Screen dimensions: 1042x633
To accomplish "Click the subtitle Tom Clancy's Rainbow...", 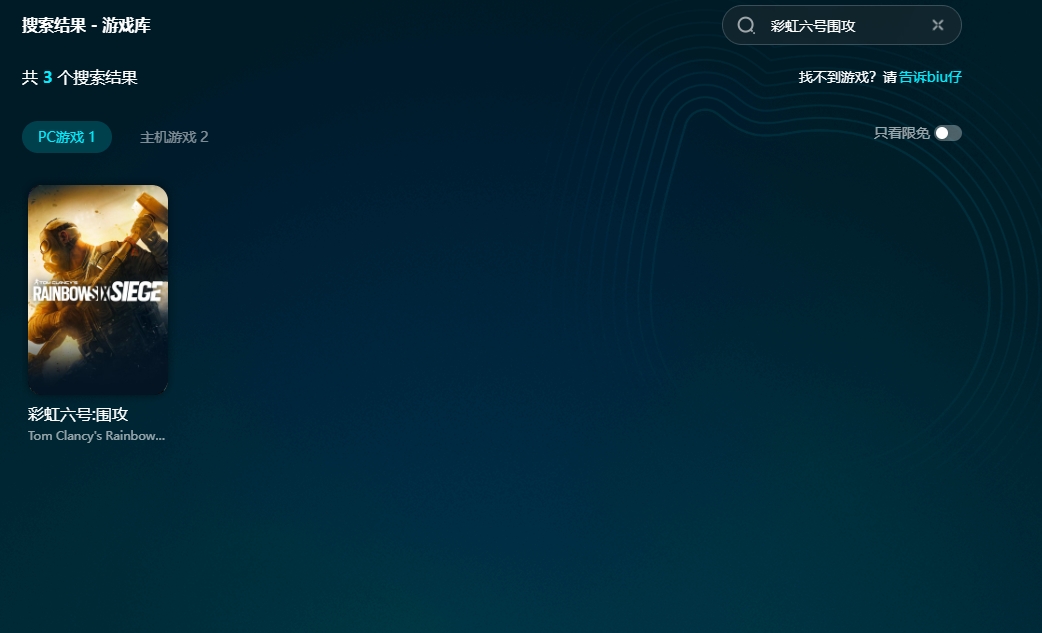I will coord(96,436).
